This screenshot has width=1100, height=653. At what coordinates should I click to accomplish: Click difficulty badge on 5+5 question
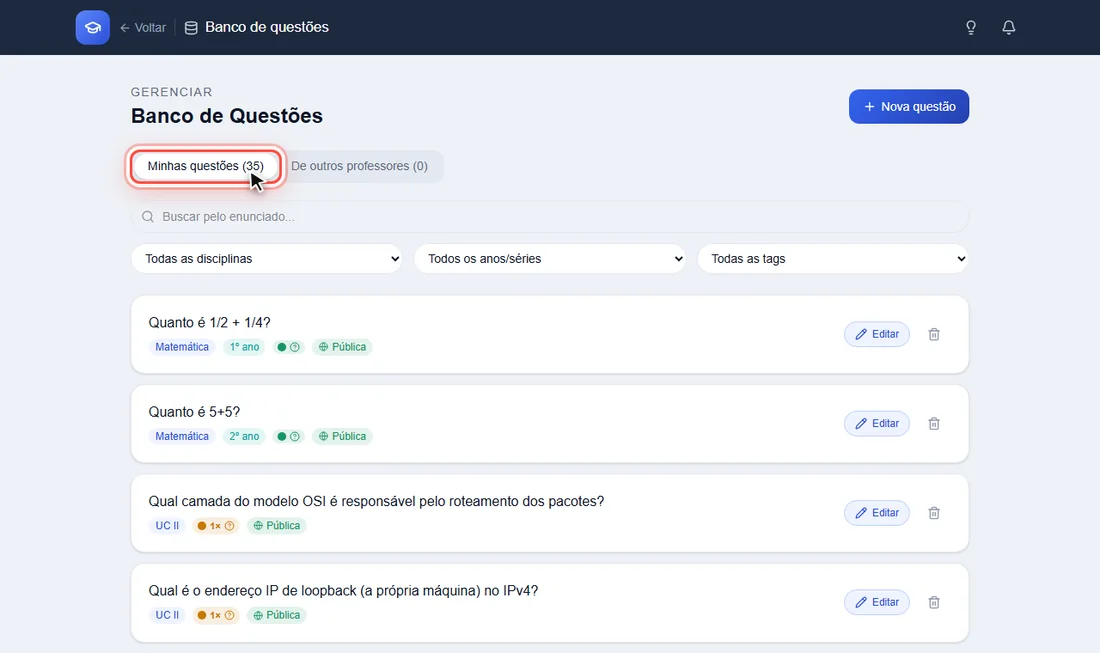tap(288, 436)
